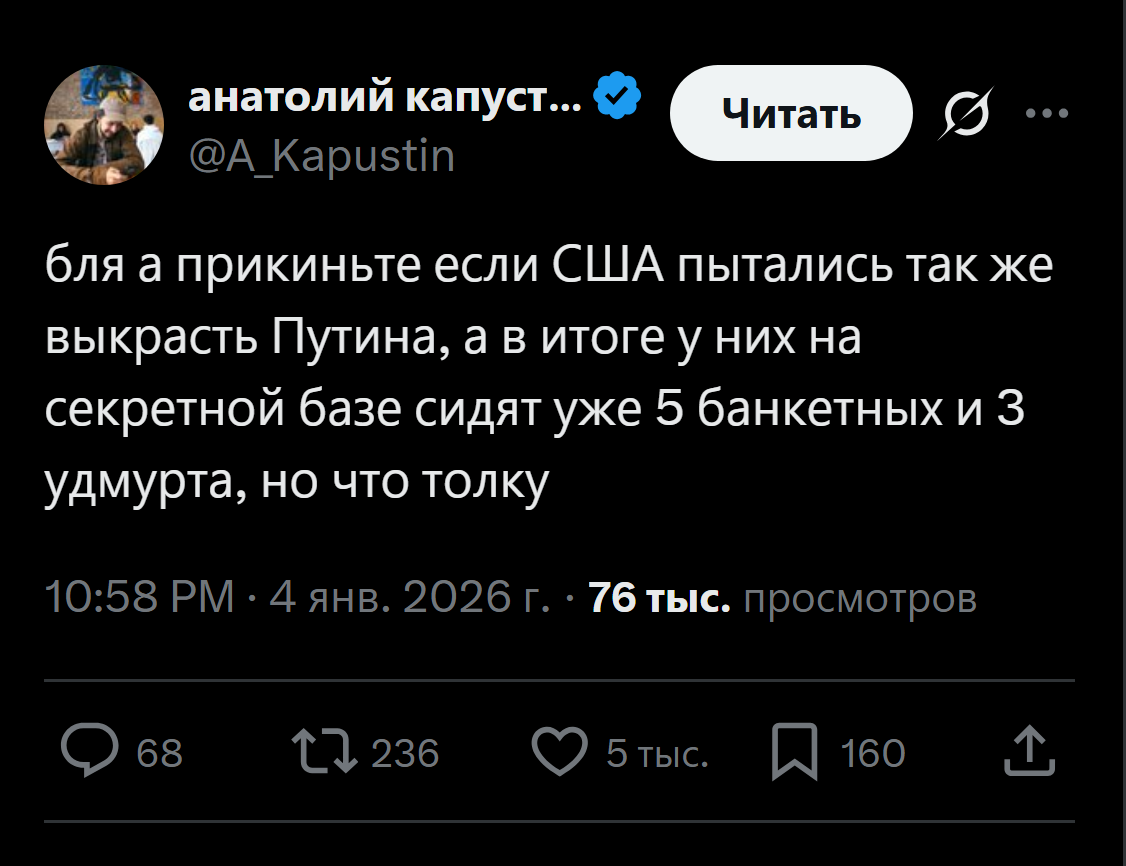Screen dimensions: 1126x866
Task: Click the repost count 236
Action: pyautogui.click(x=405, y=753)
